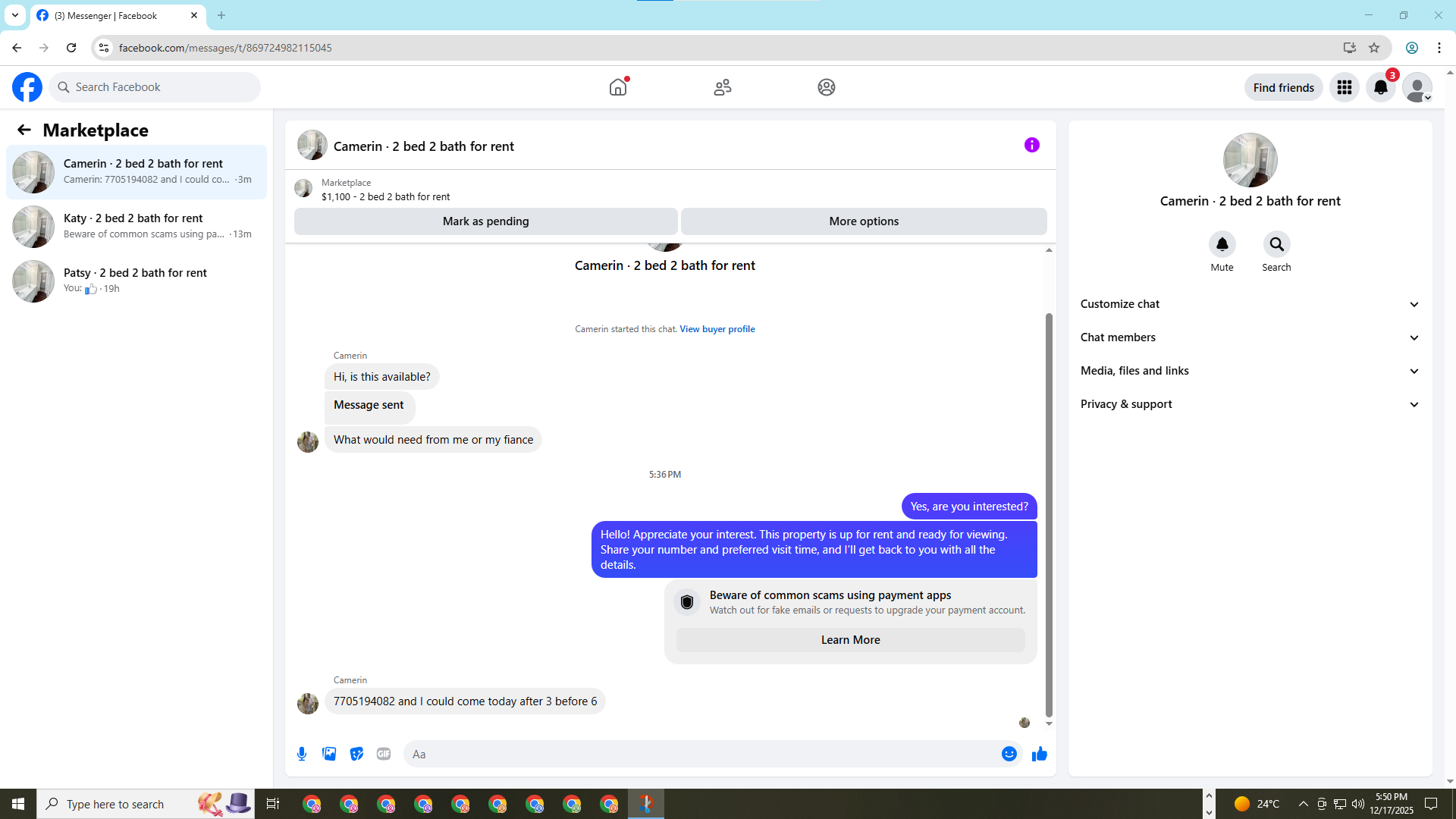Click the voice clip microphone icon
Image resolution: width=1456 pixels, height=819 pixels.
click(x=302, y=754)
